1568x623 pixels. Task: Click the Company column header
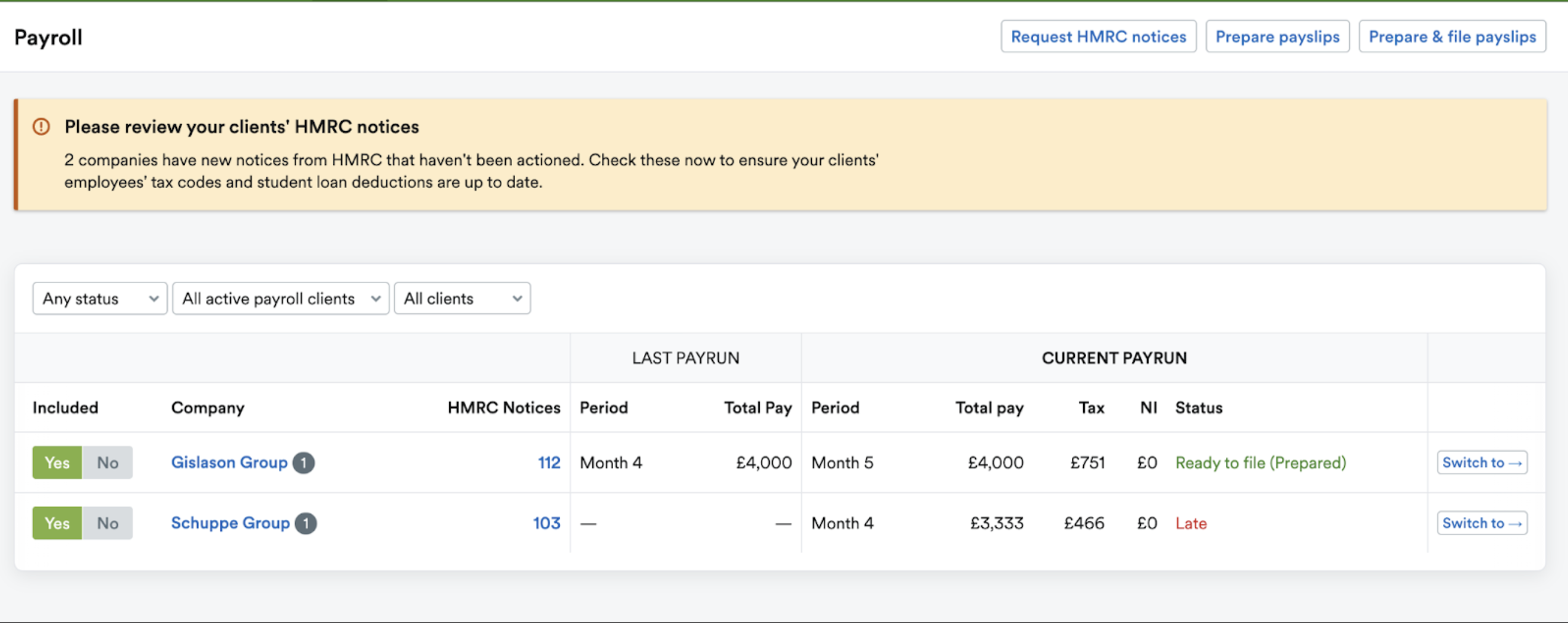(208, 408)
